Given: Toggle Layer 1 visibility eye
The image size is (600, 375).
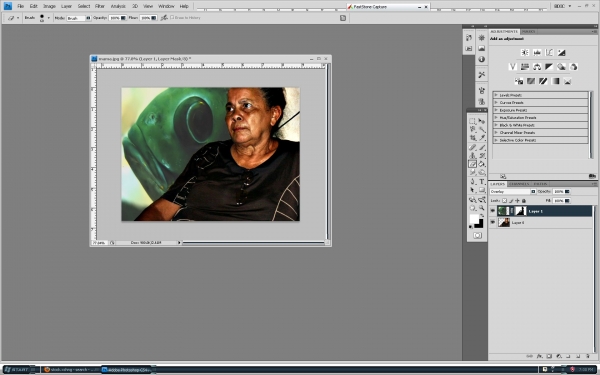Looking at the screenshot, I should pos(493,211).
